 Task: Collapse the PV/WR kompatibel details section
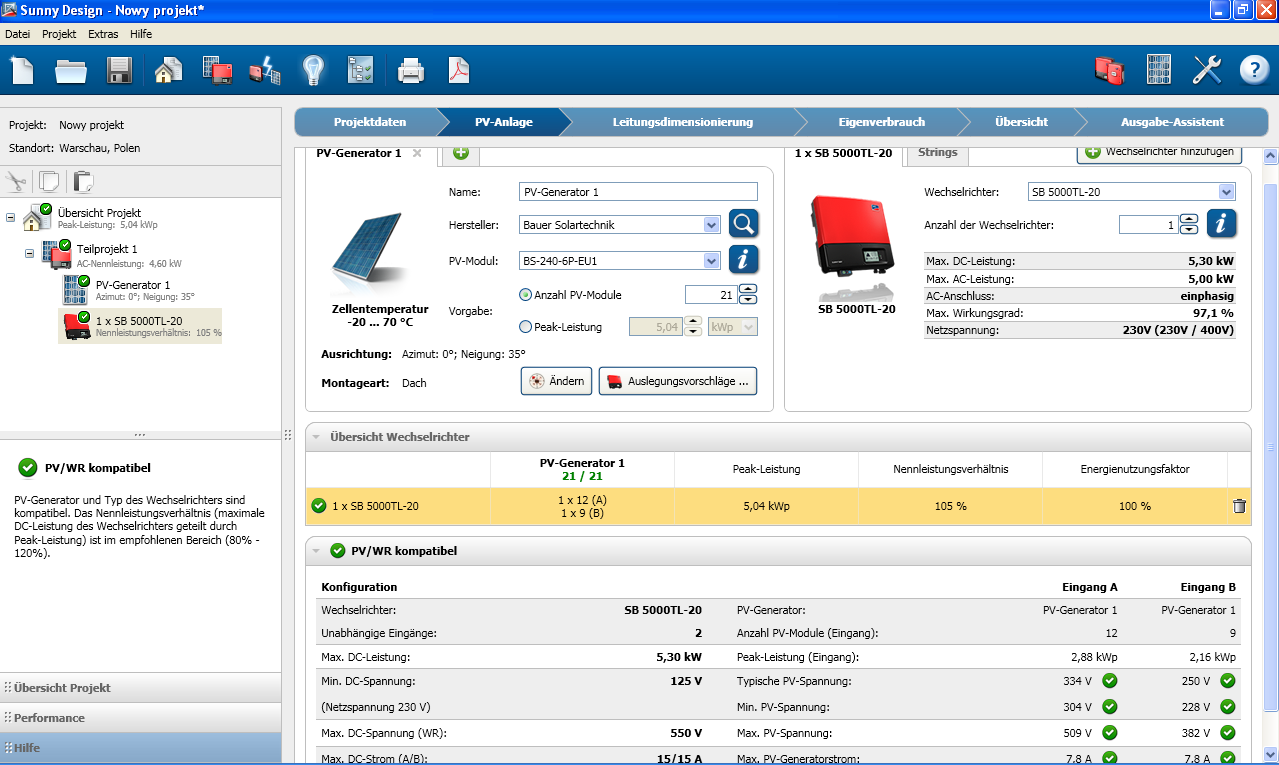pos(316,551)
